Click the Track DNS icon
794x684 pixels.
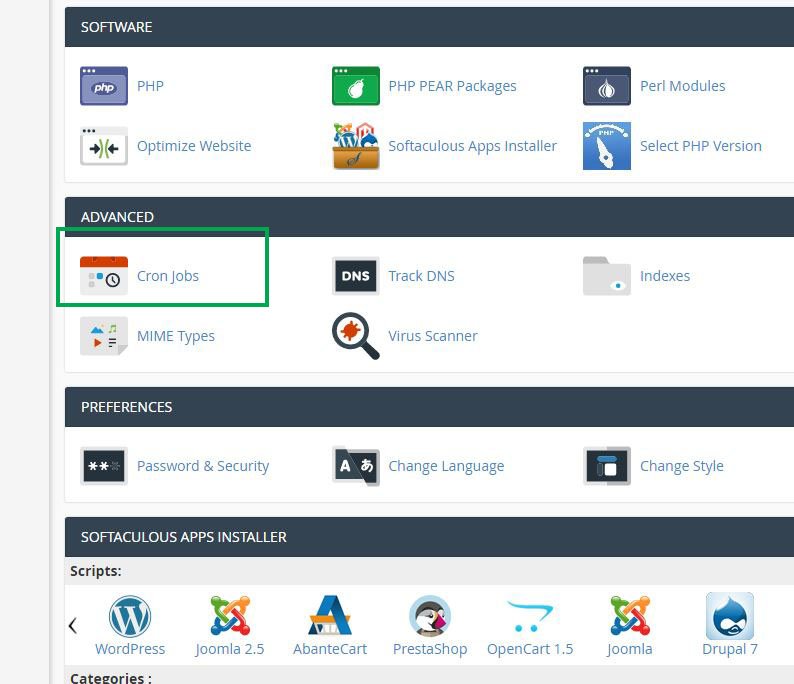click(x=356, y=276)
